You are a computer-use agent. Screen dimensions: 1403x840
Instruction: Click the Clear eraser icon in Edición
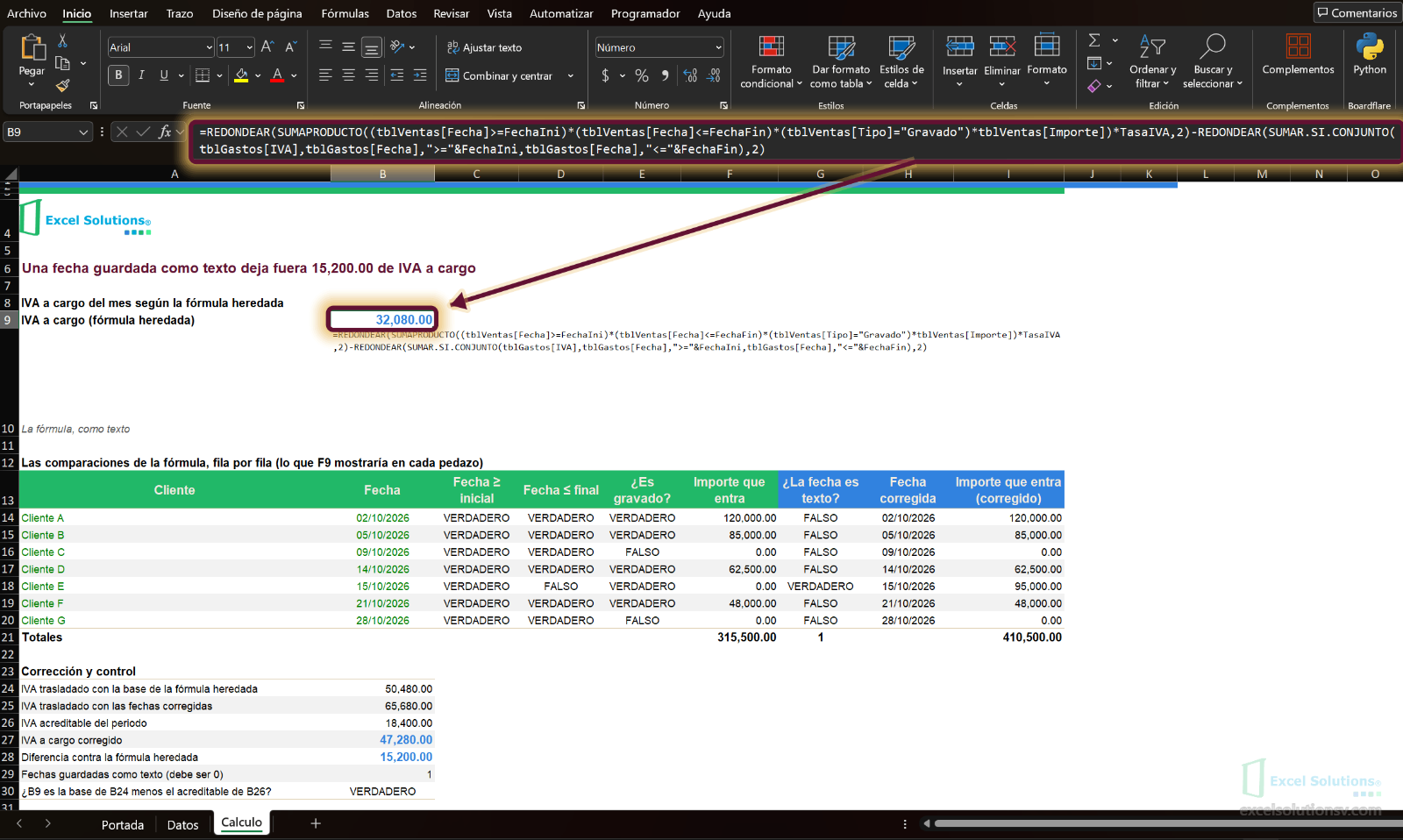point(1094,86)
